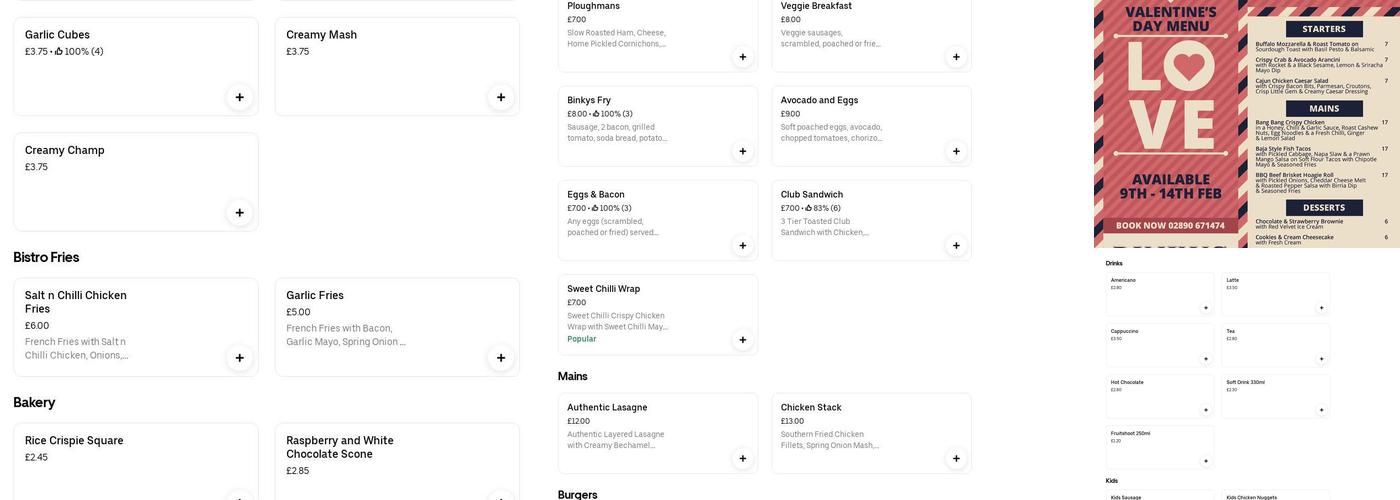Select the Fruitshoot 250ml item card
This screenshot has width=1400, height=500.
1159,446
